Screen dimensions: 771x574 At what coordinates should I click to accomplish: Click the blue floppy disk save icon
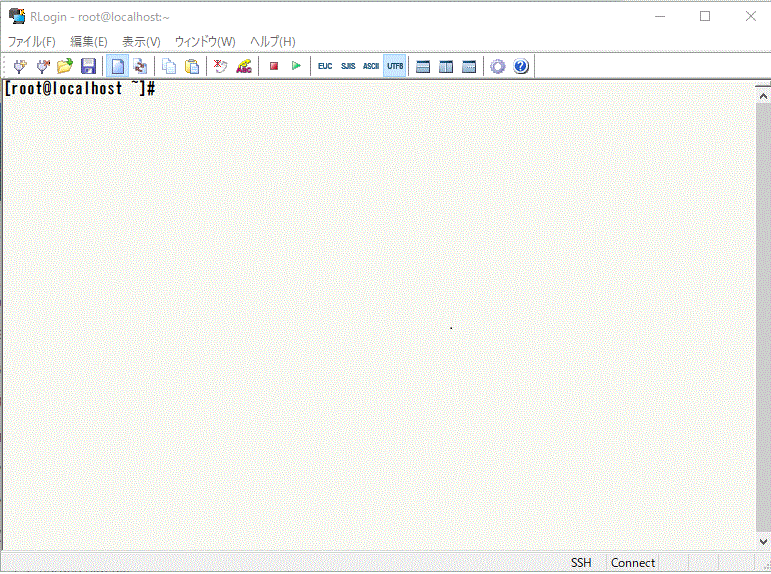[88, 66]
